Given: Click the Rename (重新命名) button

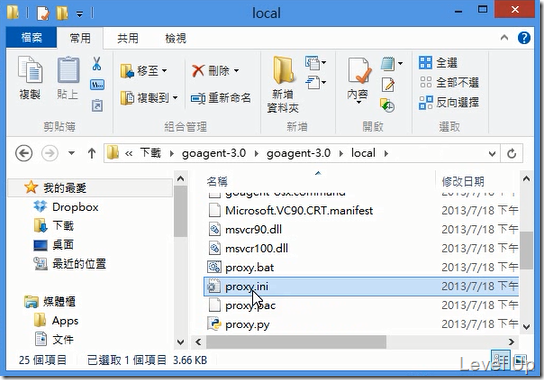Looking at the screenshot, I should pyautogui.click(x=221, y=98).
